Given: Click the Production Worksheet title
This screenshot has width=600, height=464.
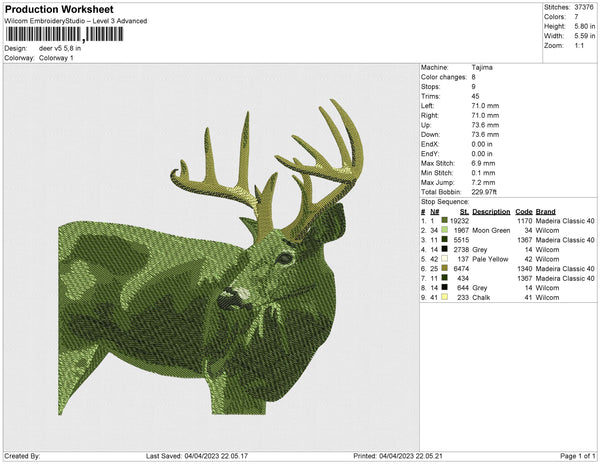Looking at the screenshot, I should click(58, 9).
